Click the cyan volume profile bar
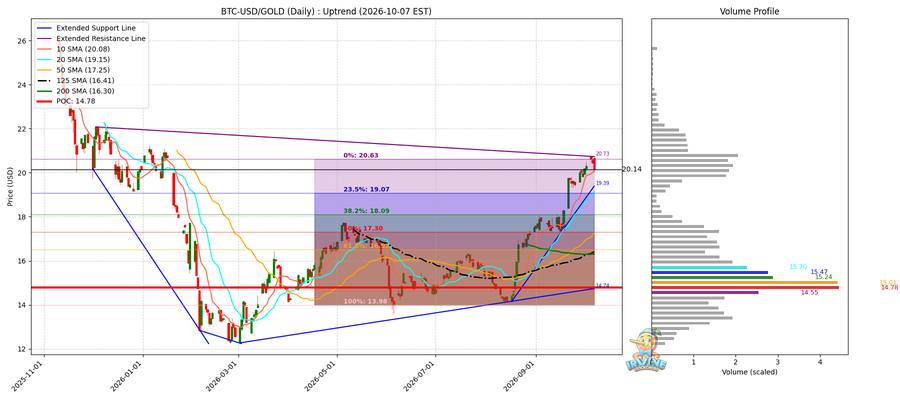900x400 pixels. coord(699,267)
